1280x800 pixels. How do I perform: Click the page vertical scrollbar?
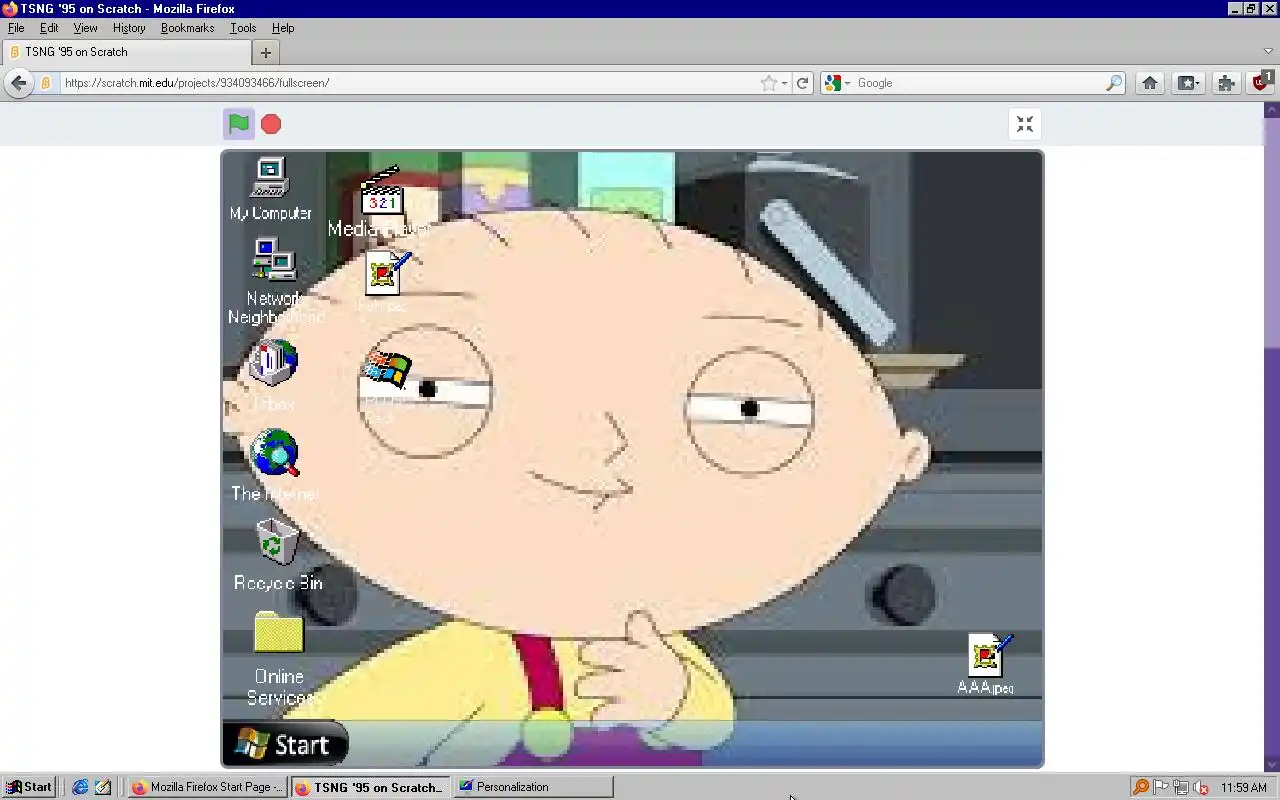[x=1272, y=435]
